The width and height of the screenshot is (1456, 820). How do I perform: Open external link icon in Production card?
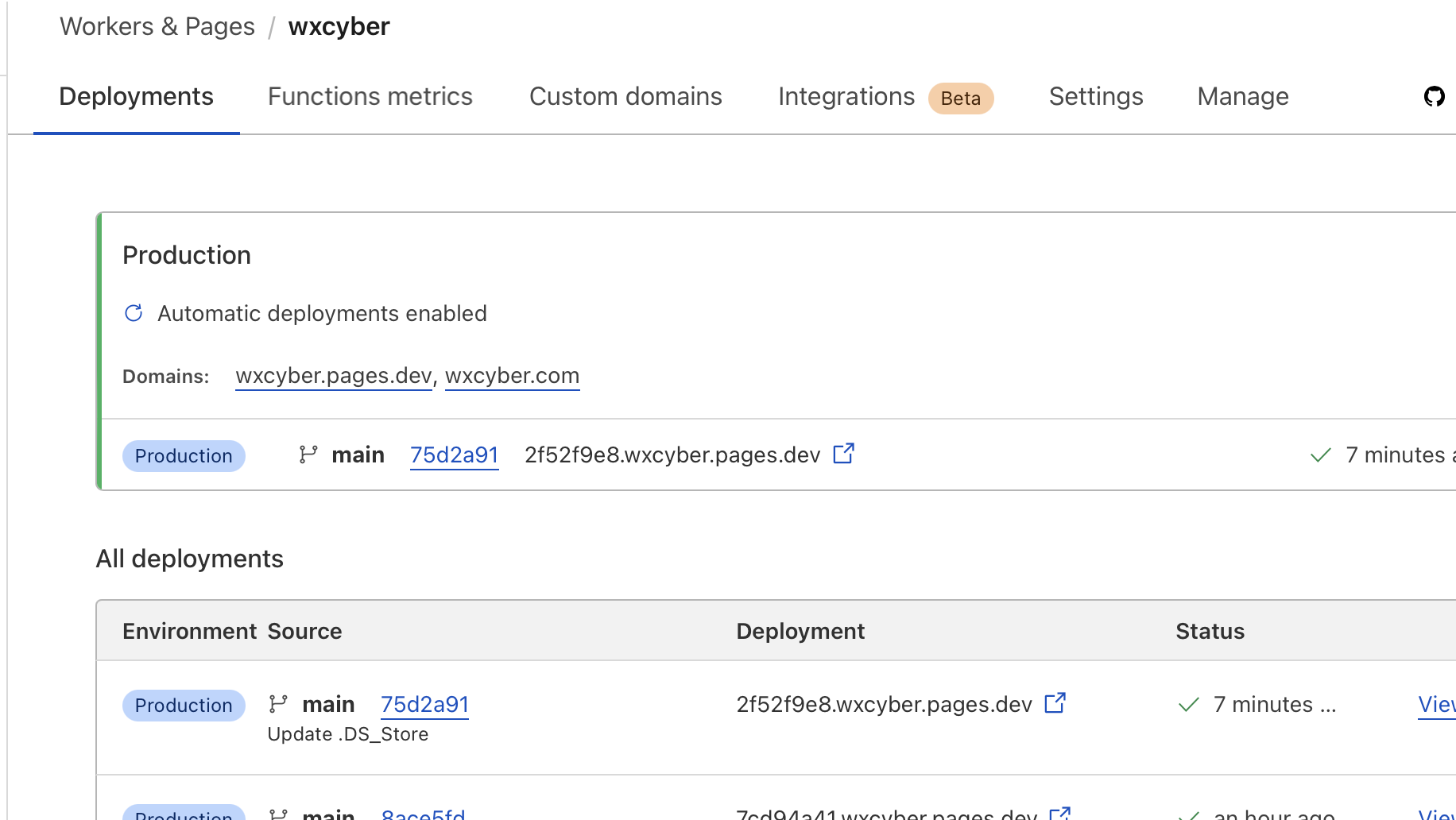tap(843, 454)
